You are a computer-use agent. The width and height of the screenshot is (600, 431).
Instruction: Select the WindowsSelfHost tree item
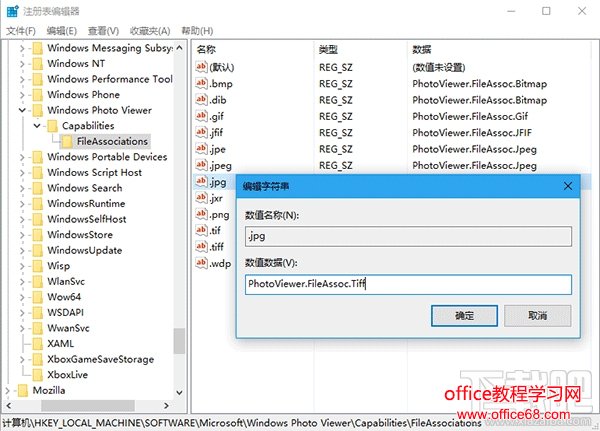pyautogui.click(x=86, y=219)
